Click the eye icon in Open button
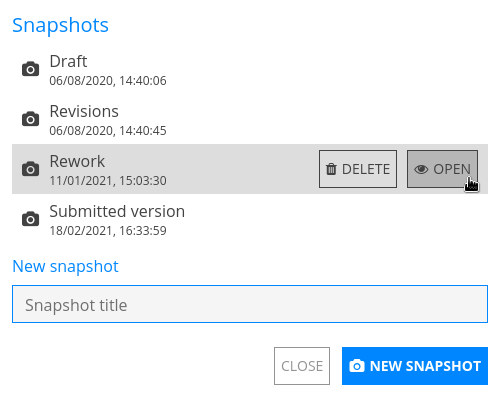The height and width of the screenshot is (397, 500). pos(421,169)
